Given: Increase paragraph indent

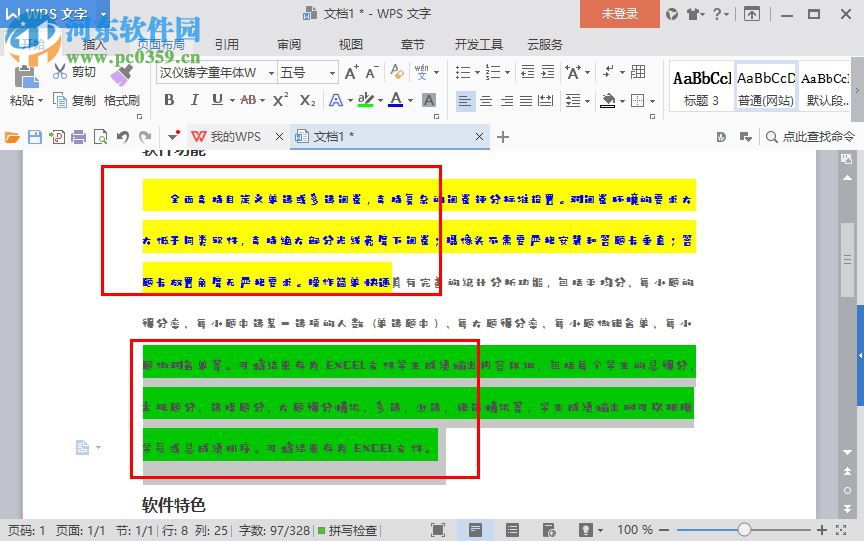Looking at the screenshot, I should pyautogui.click(x=548, y=72).
